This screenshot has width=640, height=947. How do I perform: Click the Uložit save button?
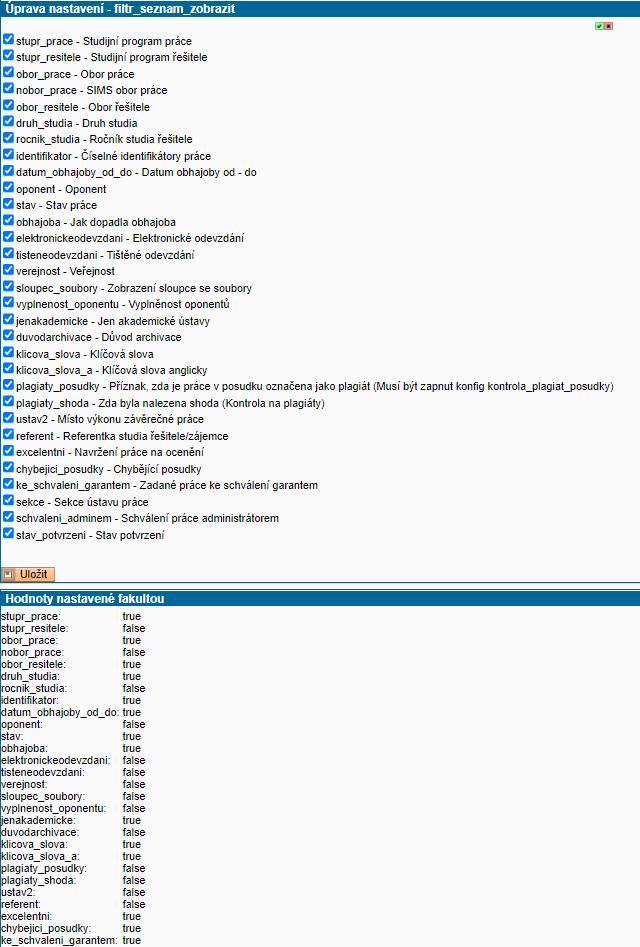click(x=28, y=574)
